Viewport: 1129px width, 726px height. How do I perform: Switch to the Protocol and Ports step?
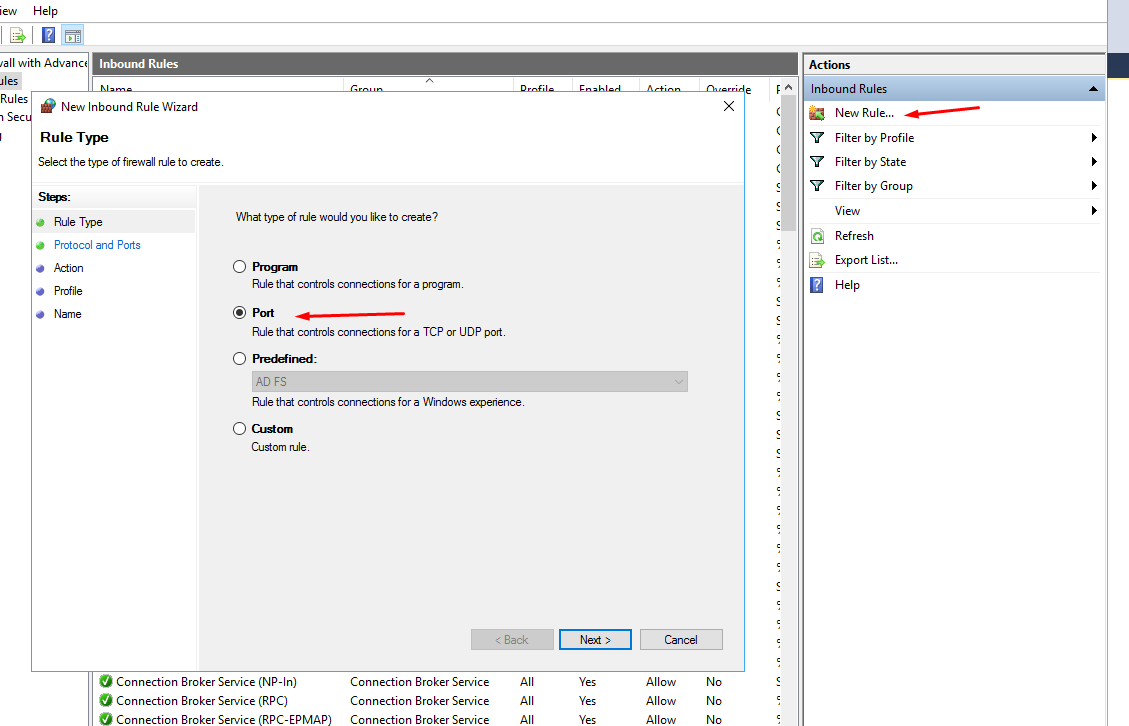97,244
